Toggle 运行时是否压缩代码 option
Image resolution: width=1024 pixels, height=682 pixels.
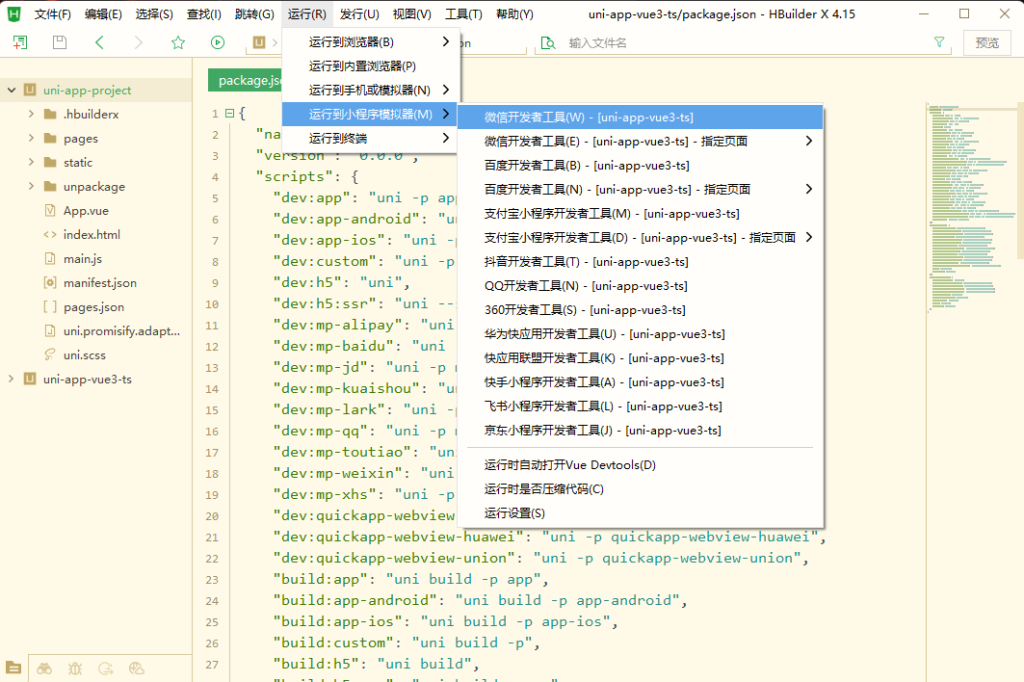point(544,489)
